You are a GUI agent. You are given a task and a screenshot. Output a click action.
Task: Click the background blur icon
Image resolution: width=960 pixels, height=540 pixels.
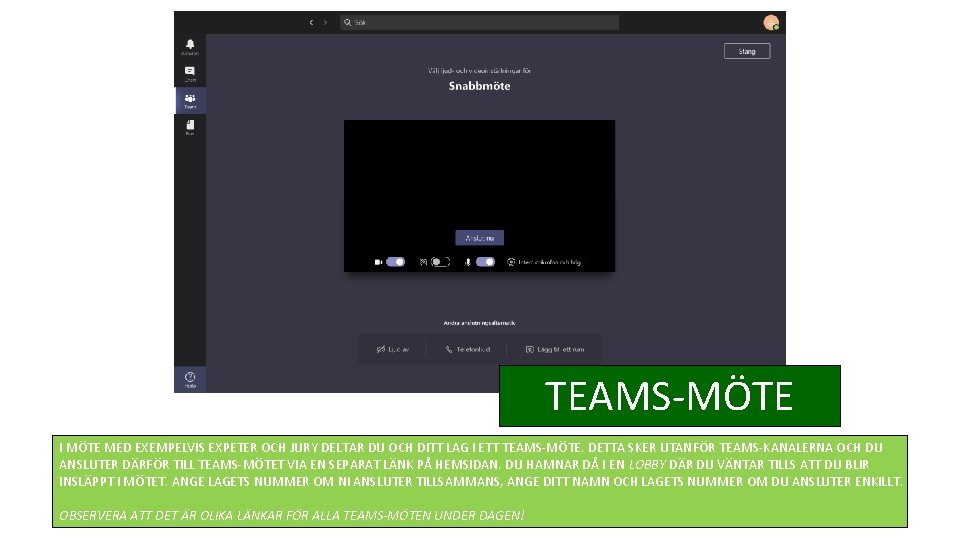tap(423, 262)
